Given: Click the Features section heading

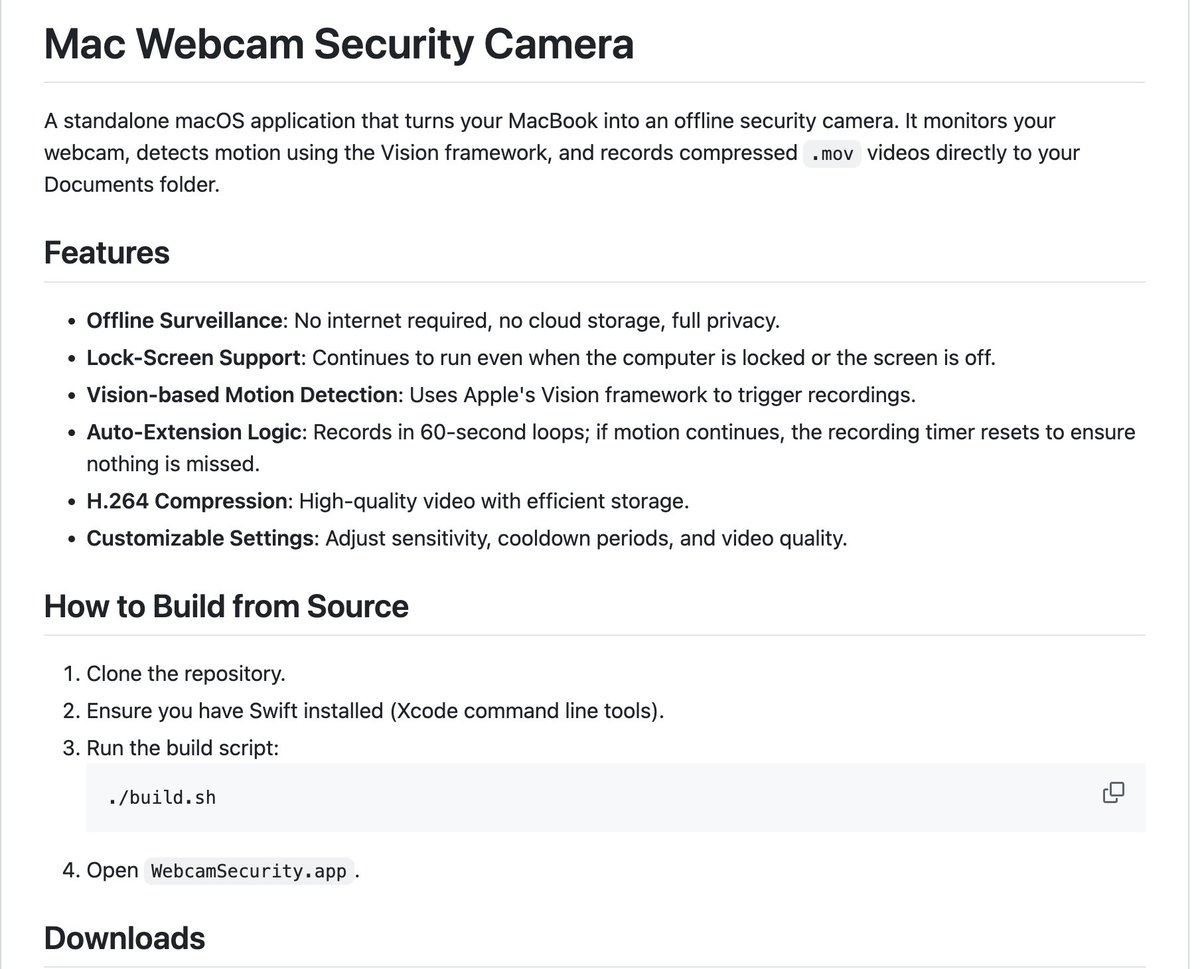Looking at the screenshot, I should [x=107, y=252].
